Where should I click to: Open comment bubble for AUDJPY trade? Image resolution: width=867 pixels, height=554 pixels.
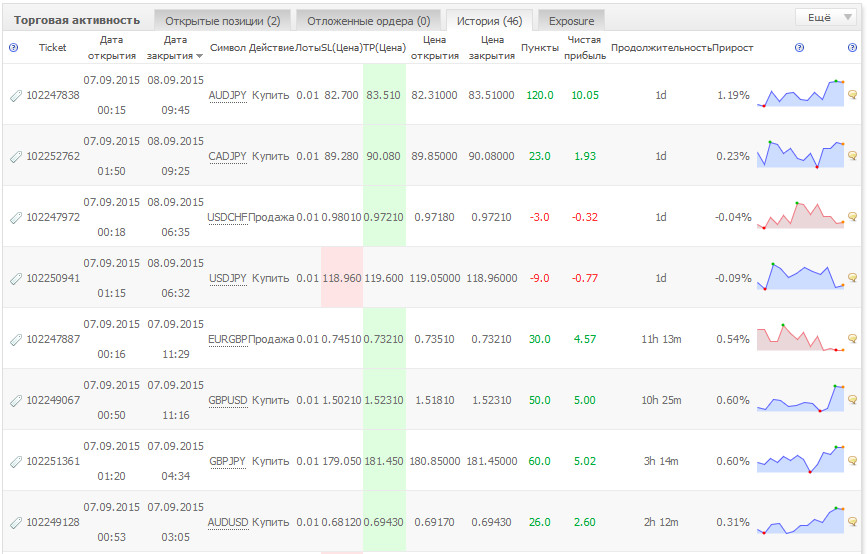tap(852, 95)
